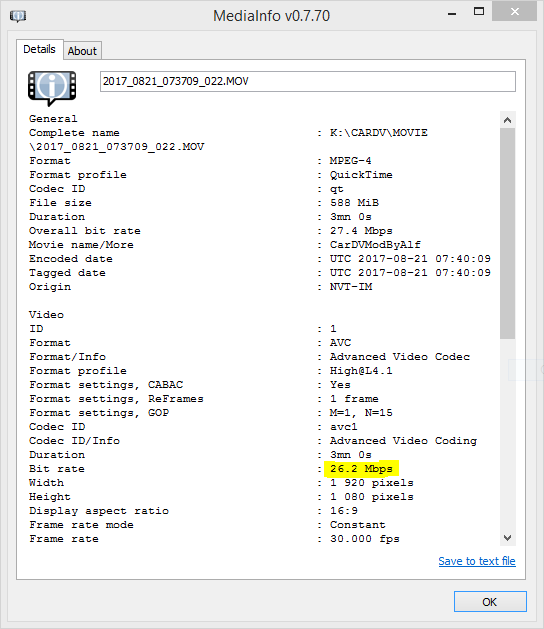Select the Details tab
The image size is (544, 629).
click(39, 49)
